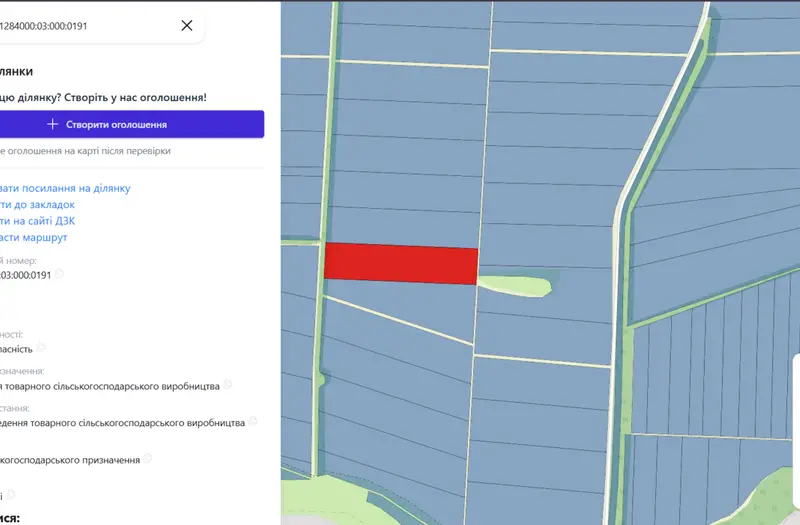
Task: Open the маршрут route link
Action: tap(34, 237)
